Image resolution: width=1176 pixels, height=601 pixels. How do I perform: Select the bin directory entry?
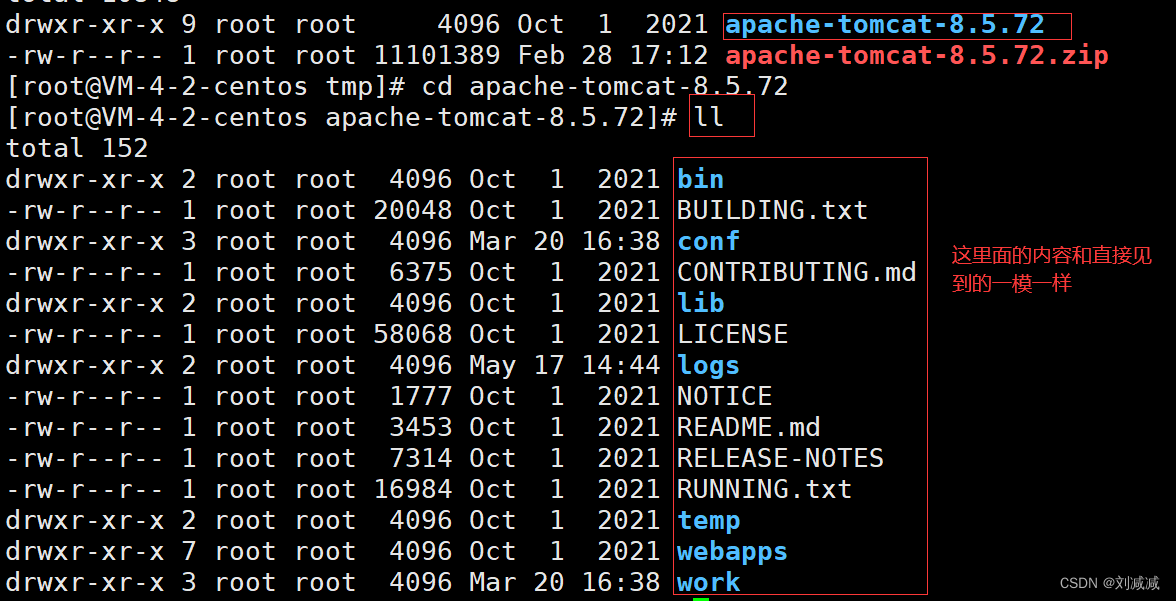point(700,179)
